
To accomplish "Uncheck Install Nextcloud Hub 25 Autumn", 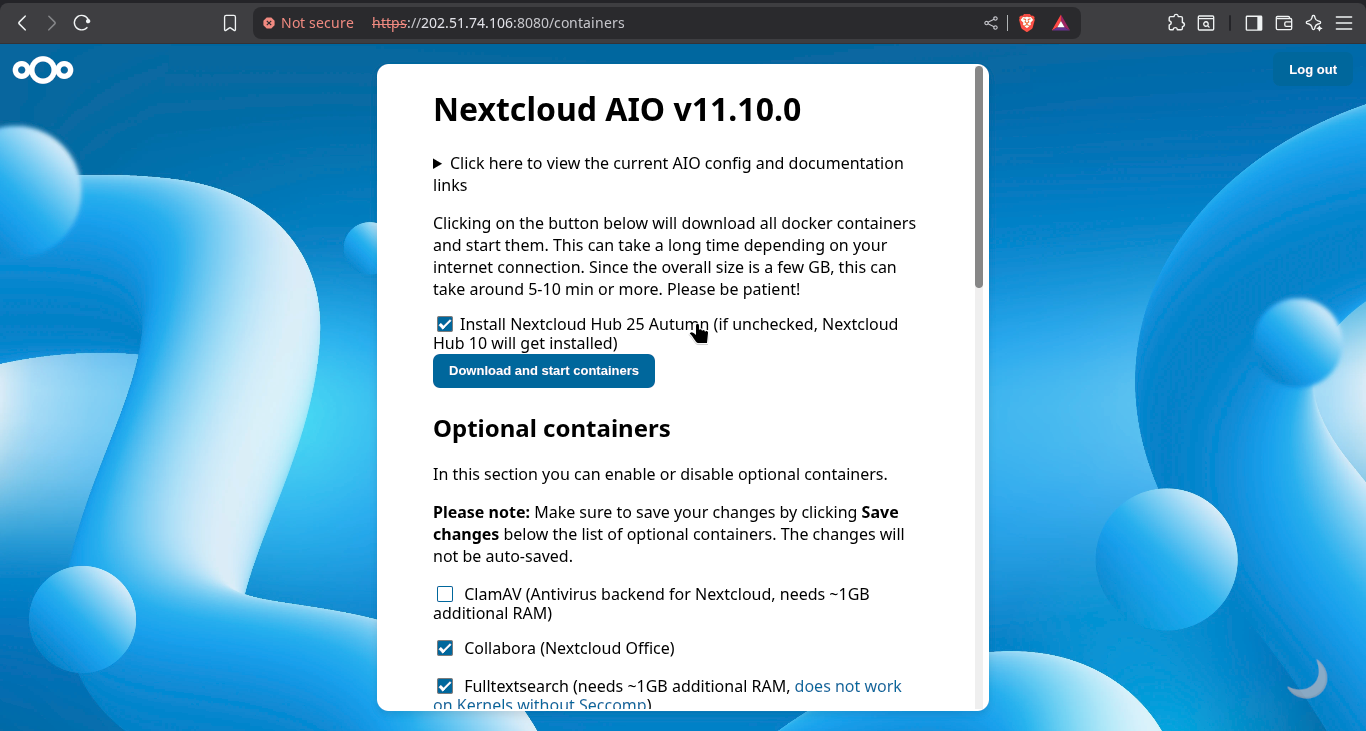I will pos(445,324).
